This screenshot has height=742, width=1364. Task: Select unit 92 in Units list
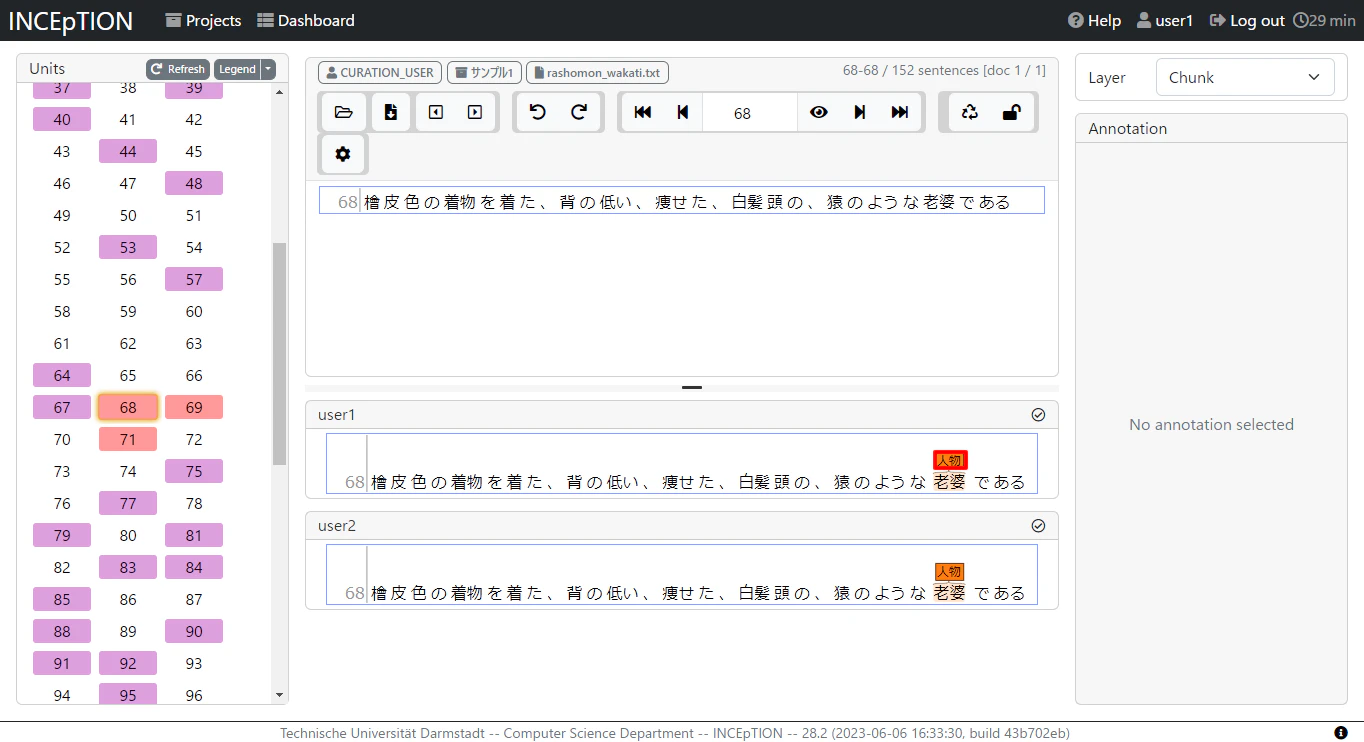(x=128, y=663)
